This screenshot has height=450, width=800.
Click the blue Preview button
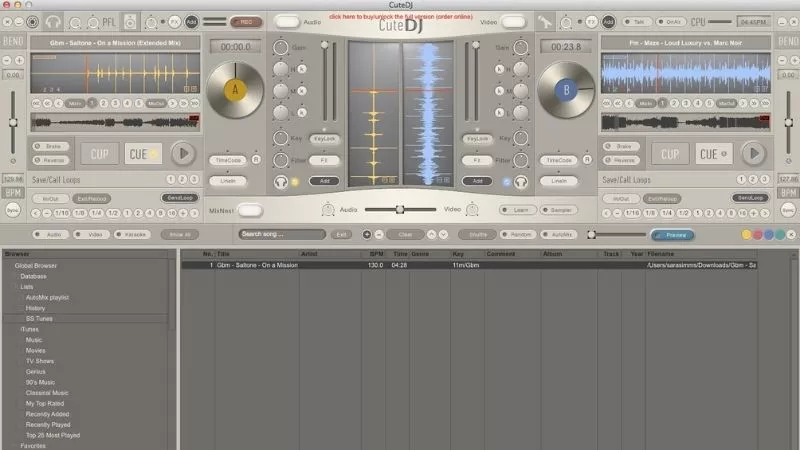pyautogui.click(x=672, y=235)
